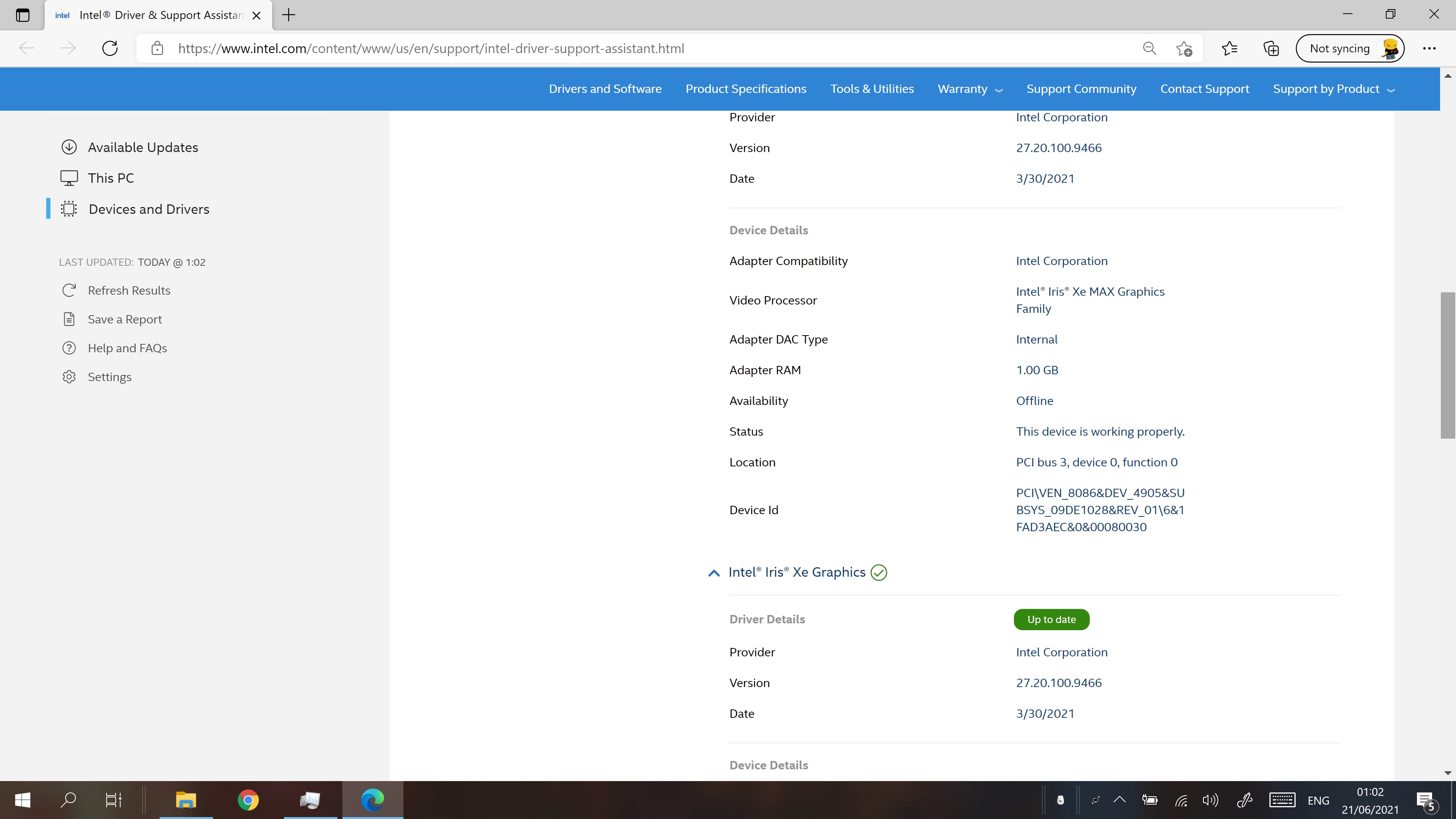Open volume control in system tray
This screenshot has height=819, width=1456.
pos(1210,800)
